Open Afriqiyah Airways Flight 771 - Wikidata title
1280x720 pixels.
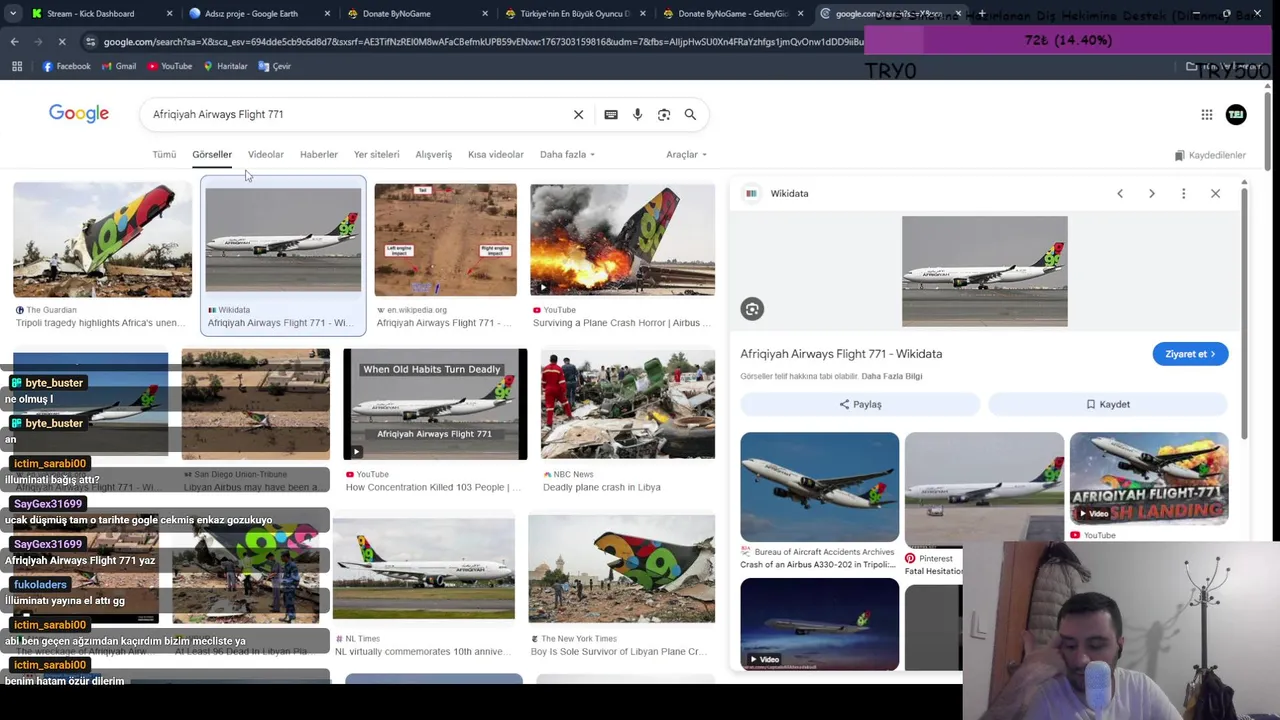pos(841,354)
